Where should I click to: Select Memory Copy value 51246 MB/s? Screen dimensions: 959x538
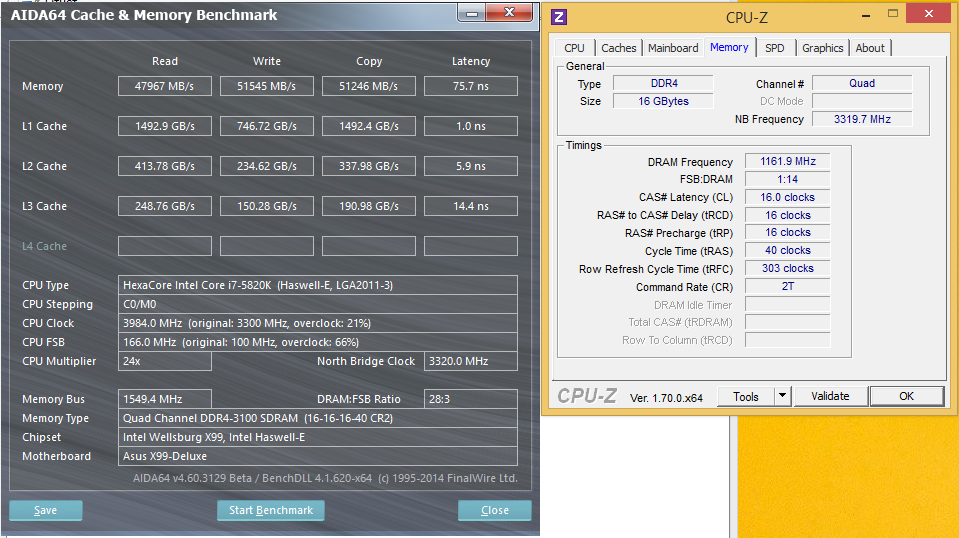(369, 86)
